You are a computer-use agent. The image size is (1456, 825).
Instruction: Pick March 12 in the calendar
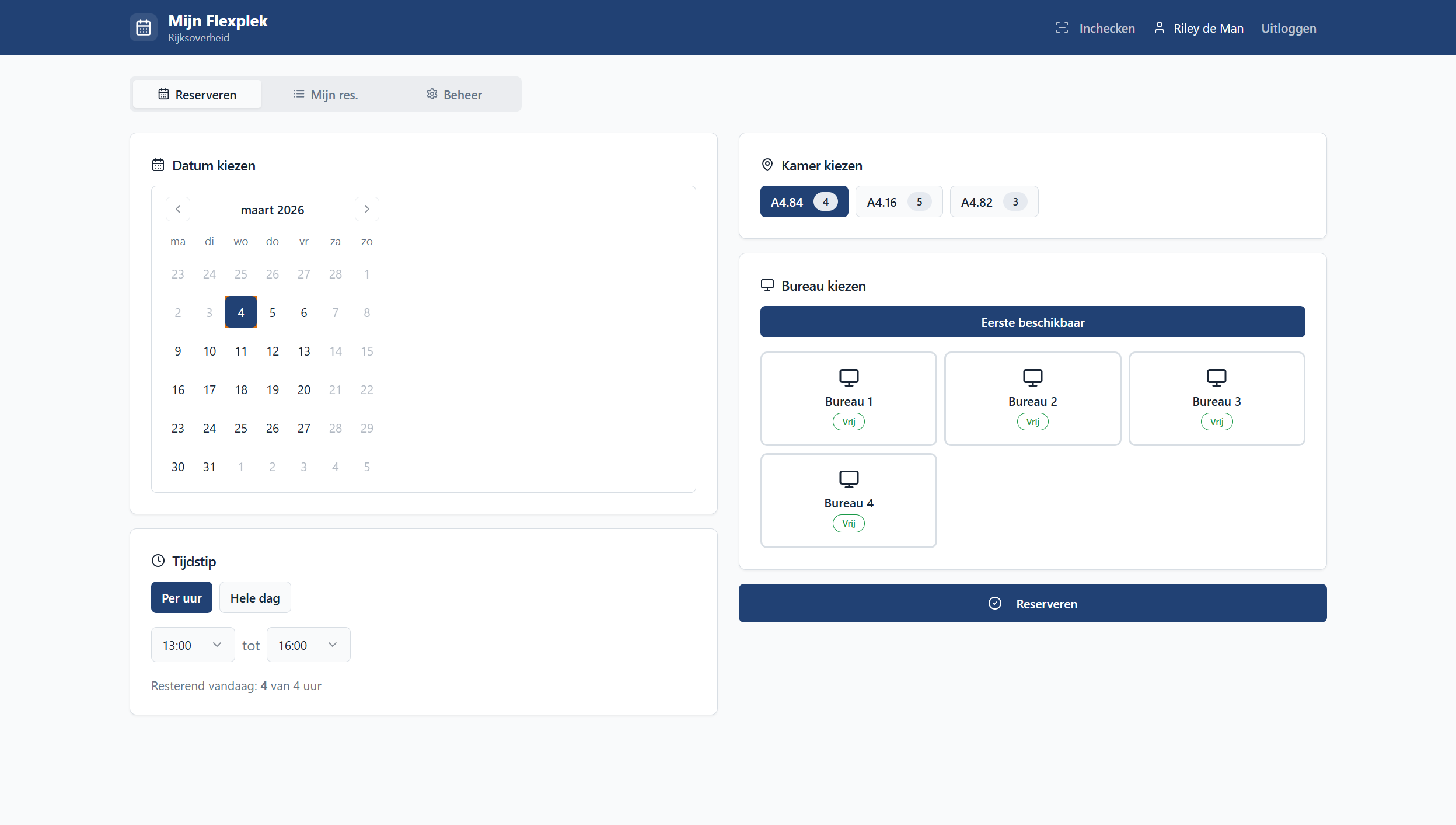(x=272, y=351)
